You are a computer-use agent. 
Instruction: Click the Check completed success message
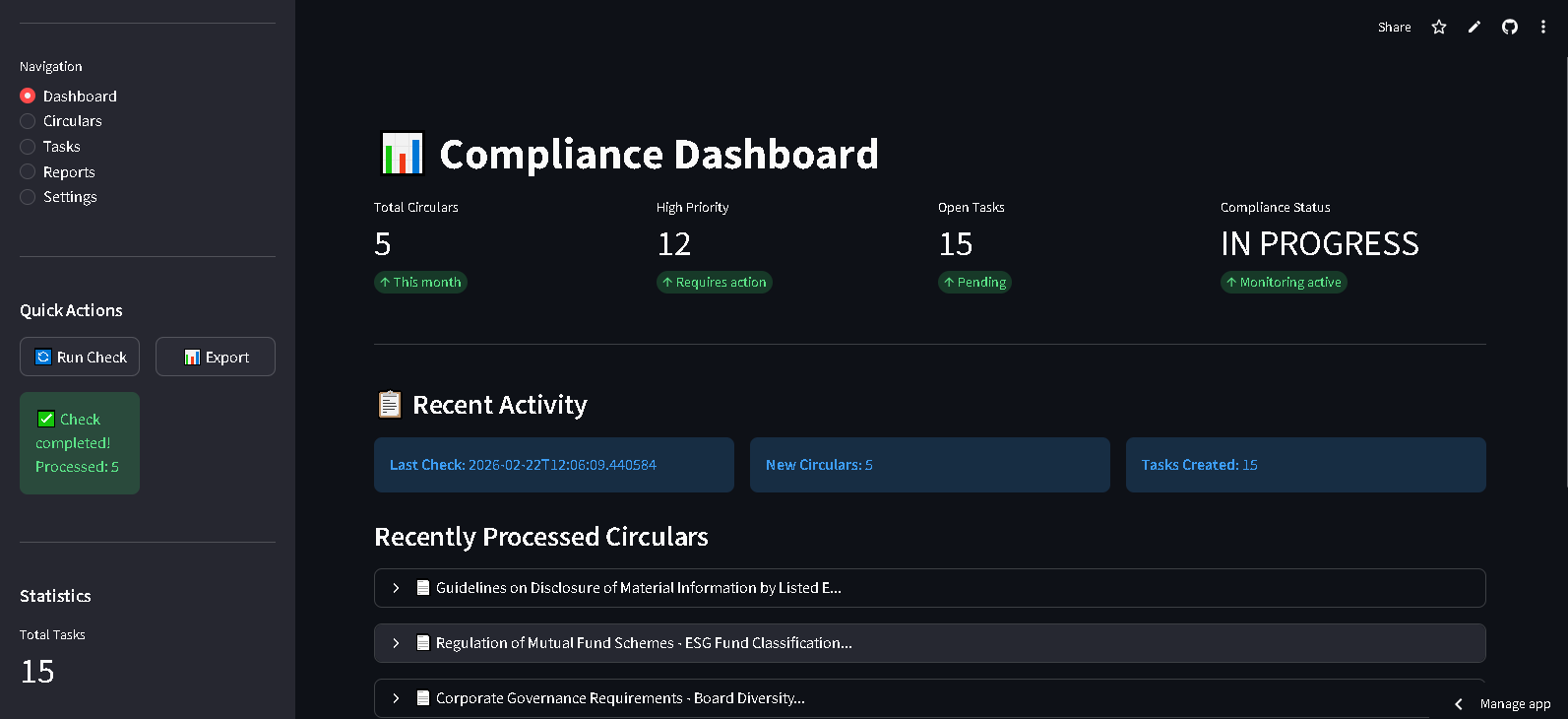80,443
